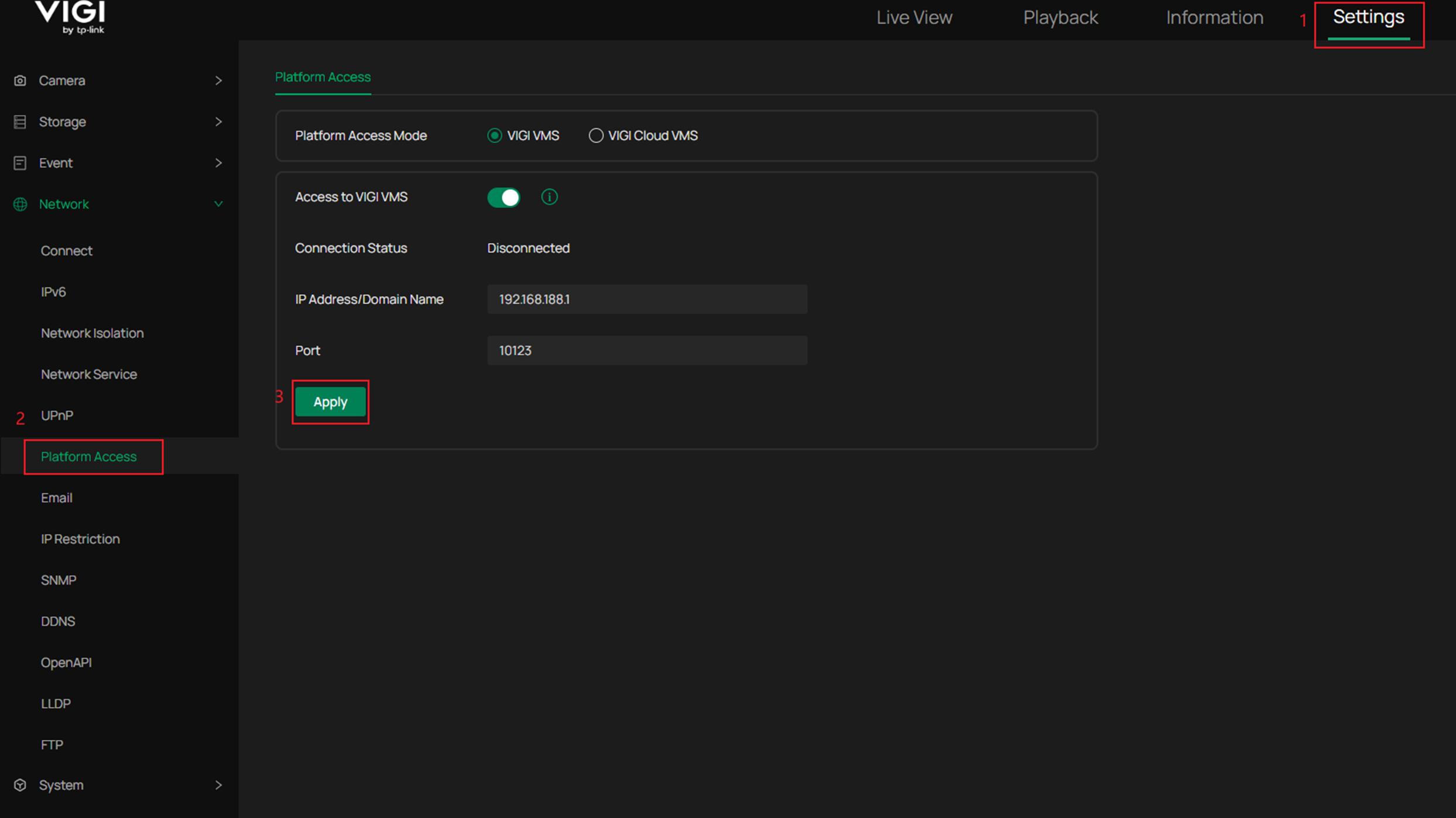Switch to the Settings tab
The height and width of the screenshot is (818, 1456).
(1369, 17)
